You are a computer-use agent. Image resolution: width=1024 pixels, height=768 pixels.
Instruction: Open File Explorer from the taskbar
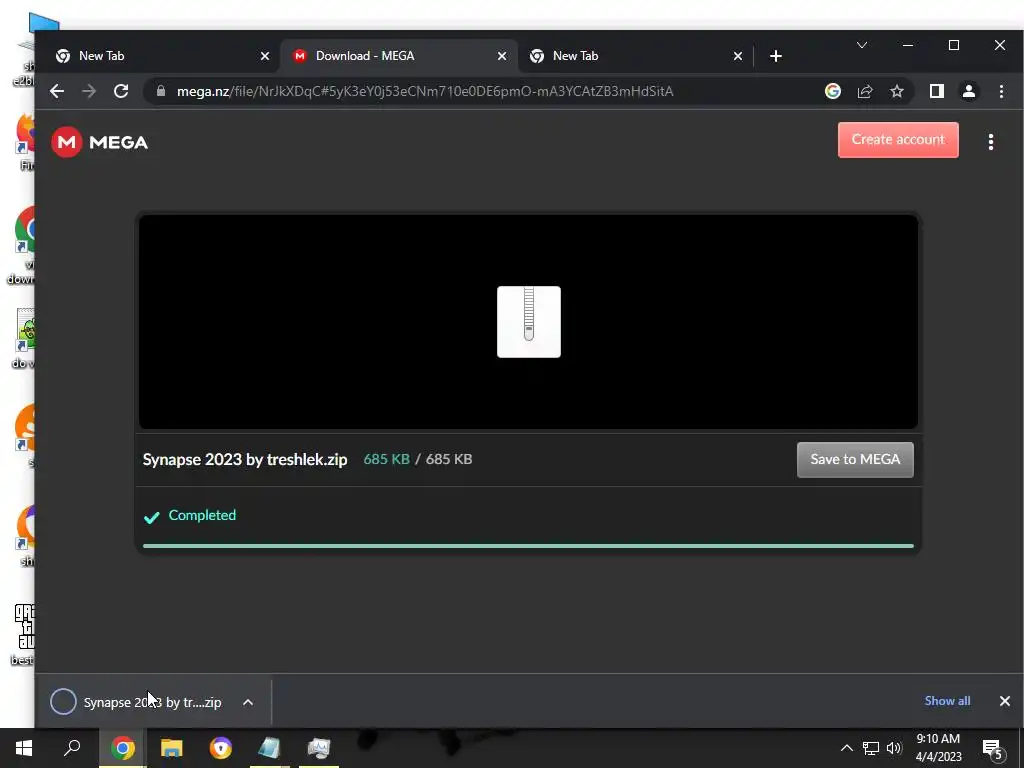tap(171, 748)
